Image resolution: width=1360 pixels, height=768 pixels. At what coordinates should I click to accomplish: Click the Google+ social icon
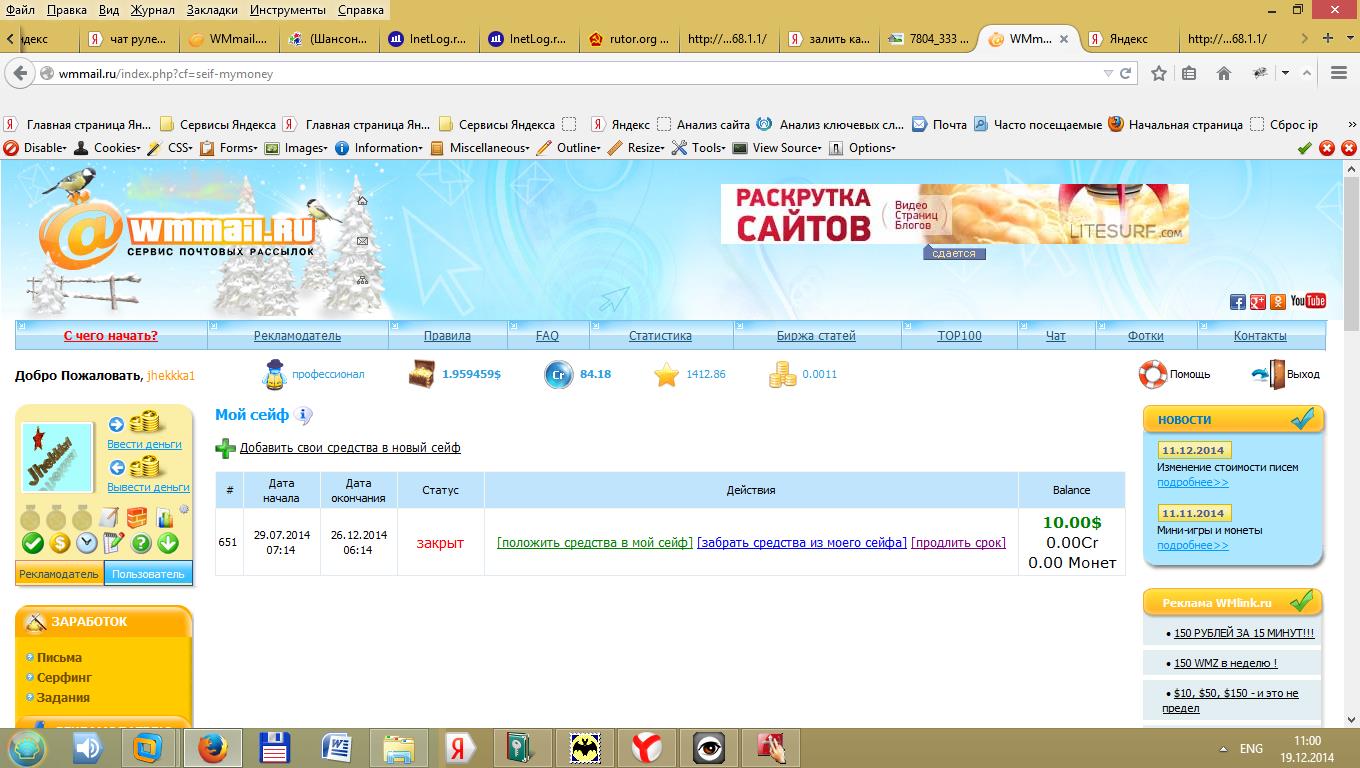(x=1257, y=302)
